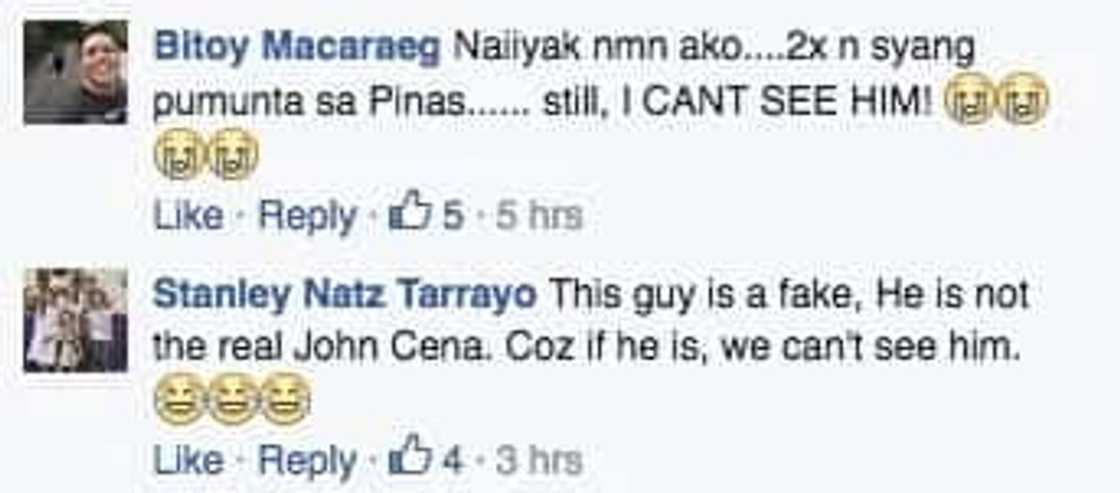The width and height of the screenshot is (1120, 493).
Task: Click the thumbs-up icon on Bitoy's comment
Action: coord(412,215)
